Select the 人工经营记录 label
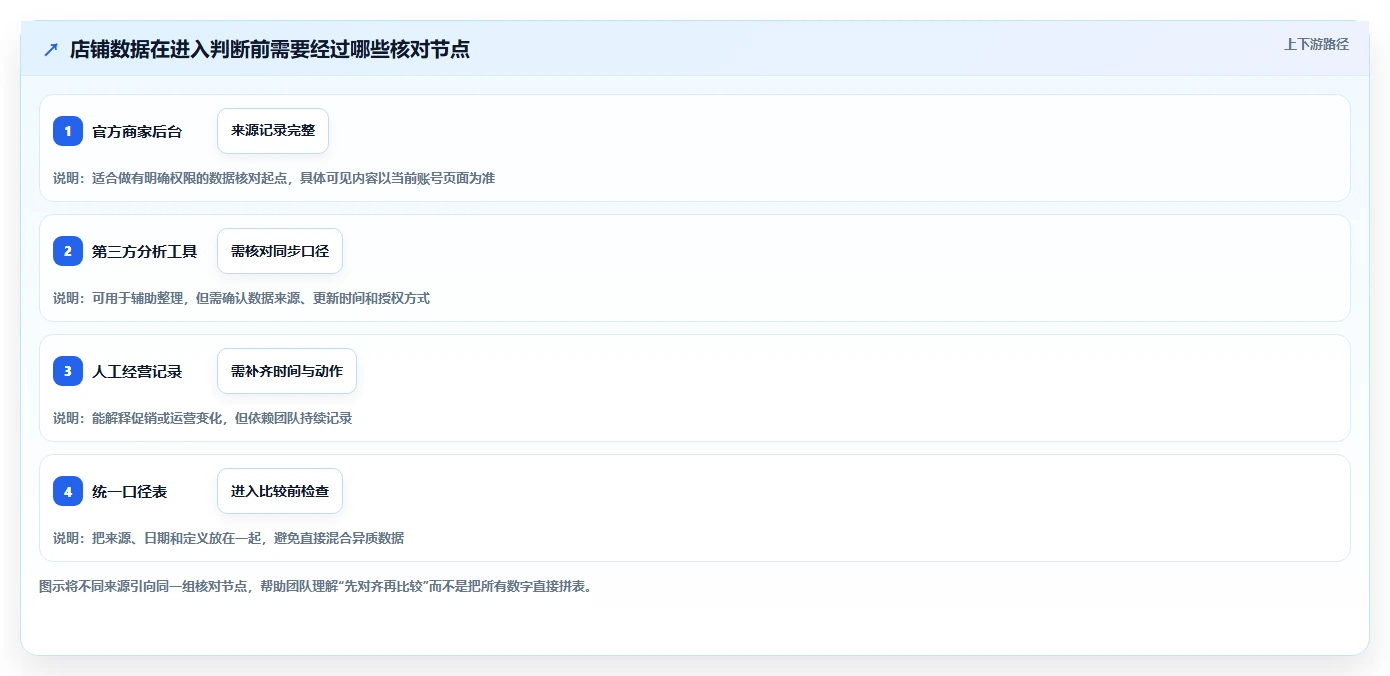This screenshot has height=676, width=1390. point(137,372)
